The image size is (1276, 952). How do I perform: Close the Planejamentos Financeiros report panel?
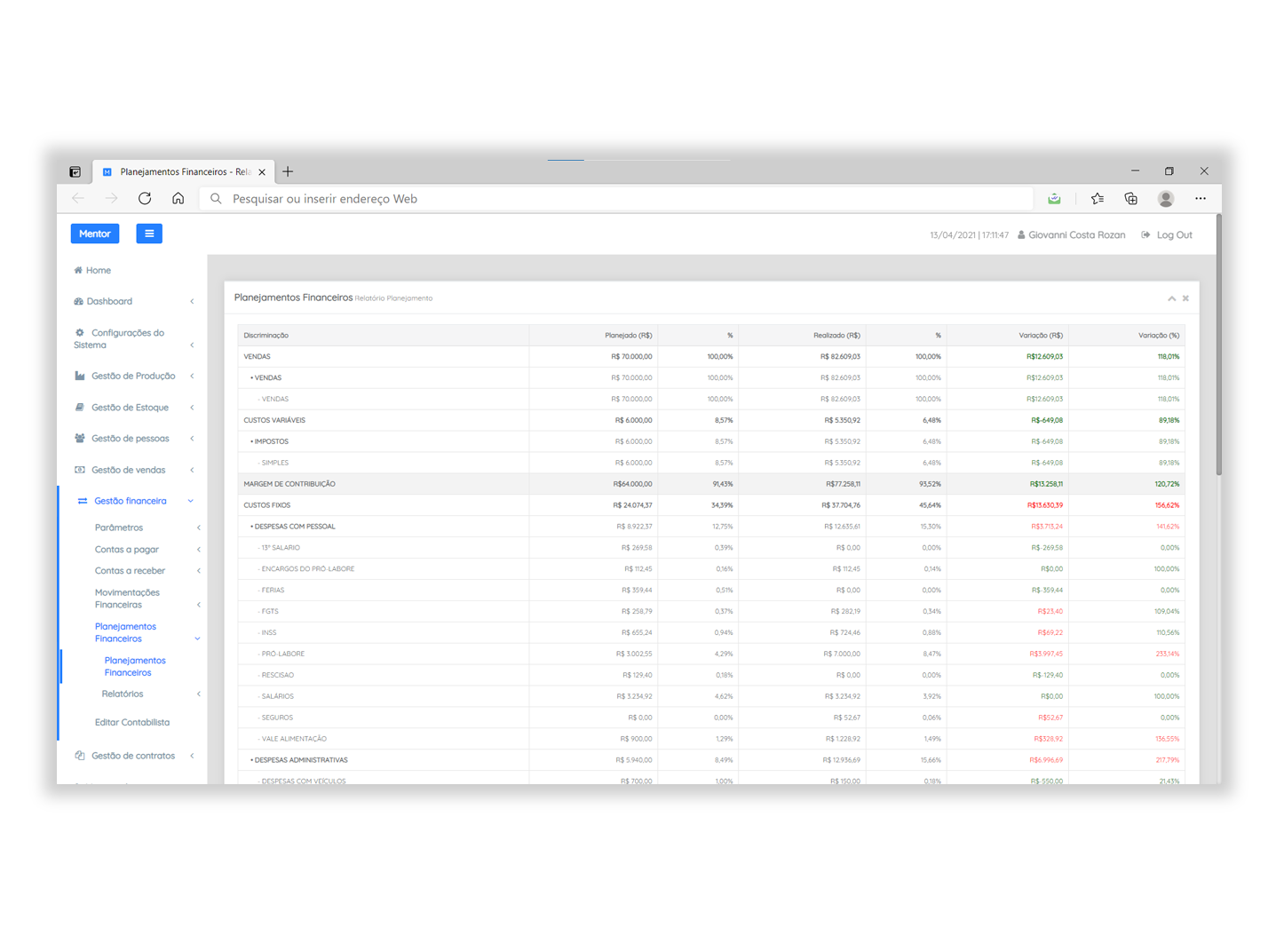pyautogui.click(x=1185, y=298)
